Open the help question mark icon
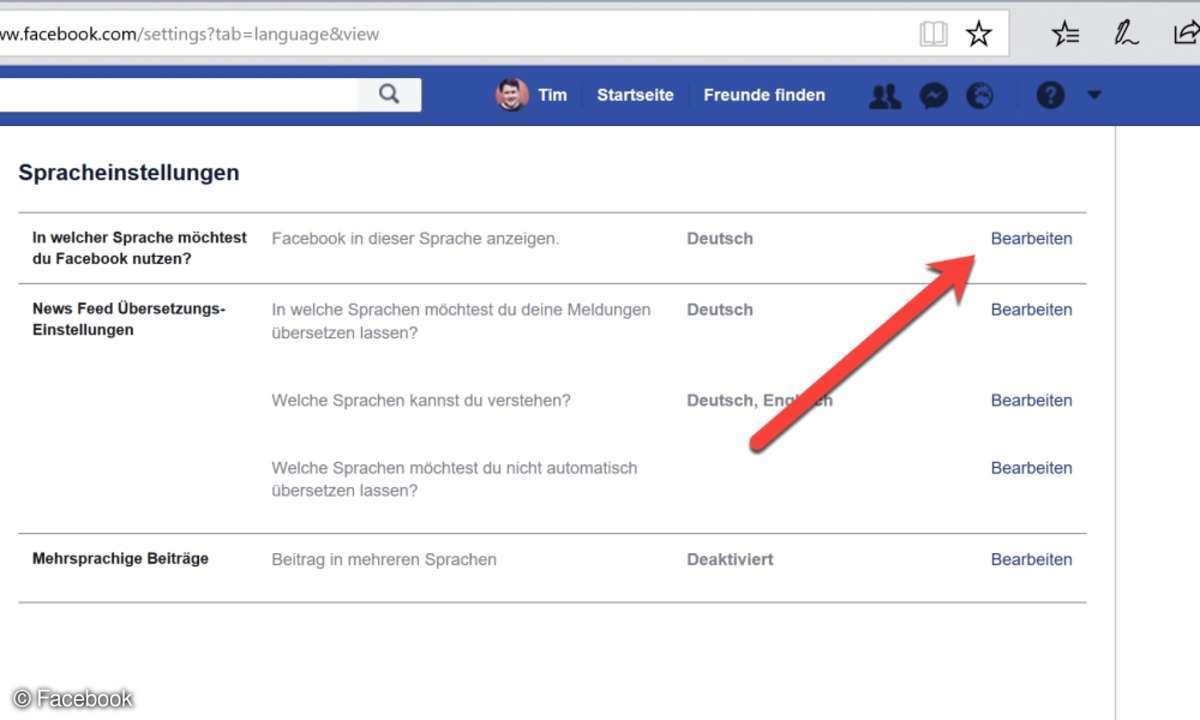Screen dimensions: 1200x720 pyautogui.click(x=1050, y=96)
